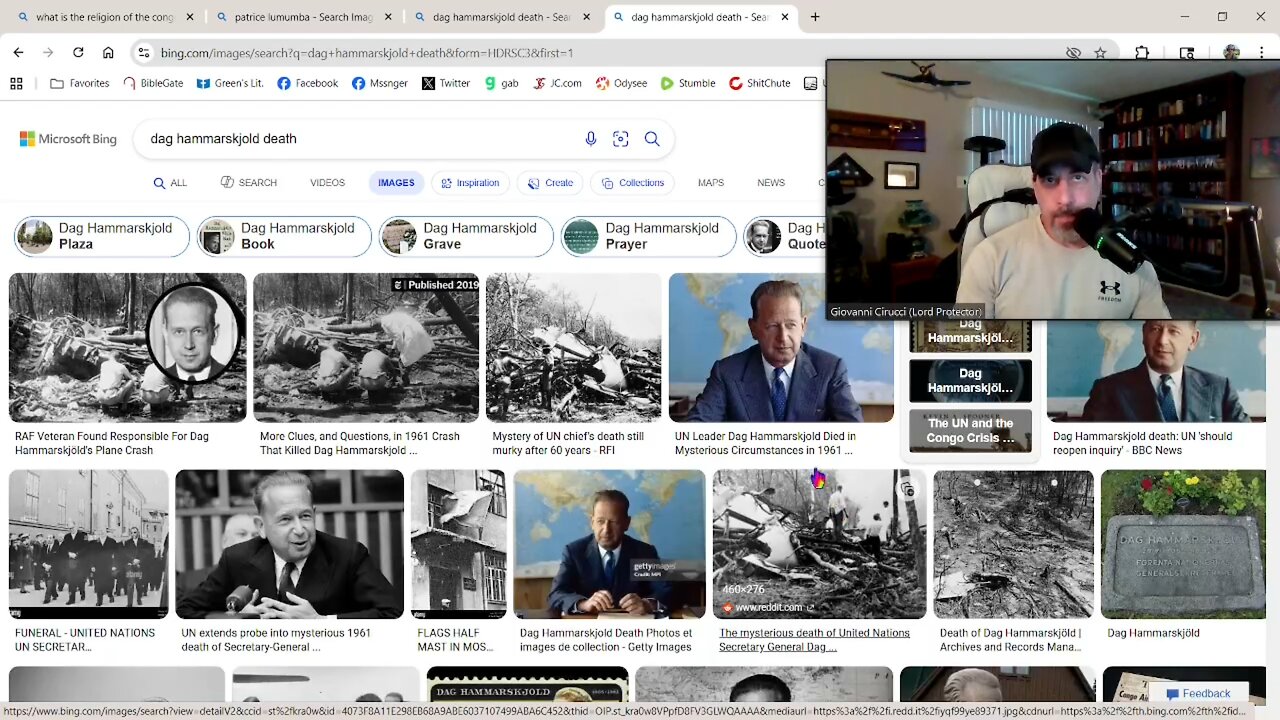Click the Inspiration button

tap(470, 183)
